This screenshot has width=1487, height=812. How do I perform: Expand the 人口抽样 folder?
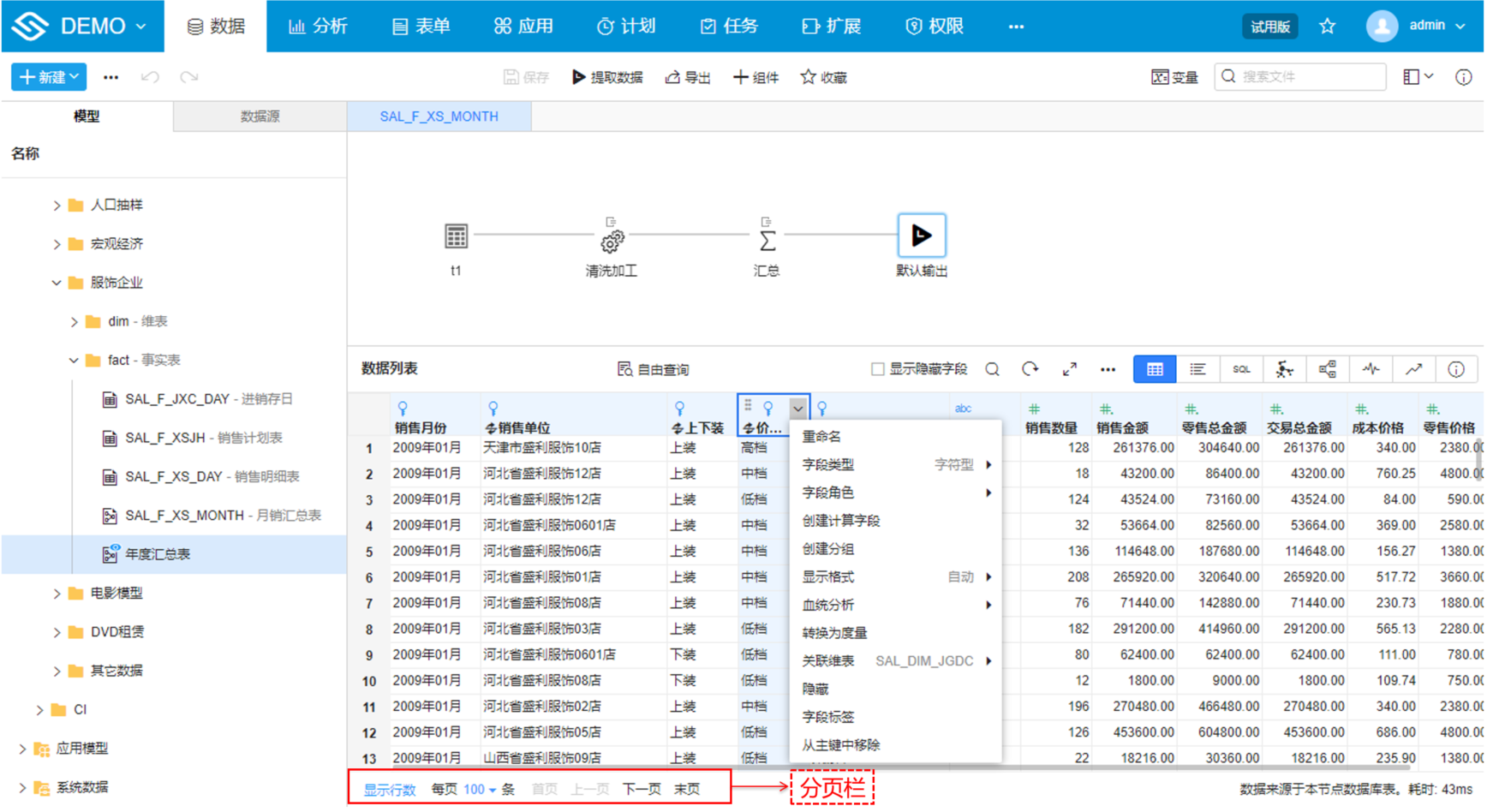pos(57,206)
